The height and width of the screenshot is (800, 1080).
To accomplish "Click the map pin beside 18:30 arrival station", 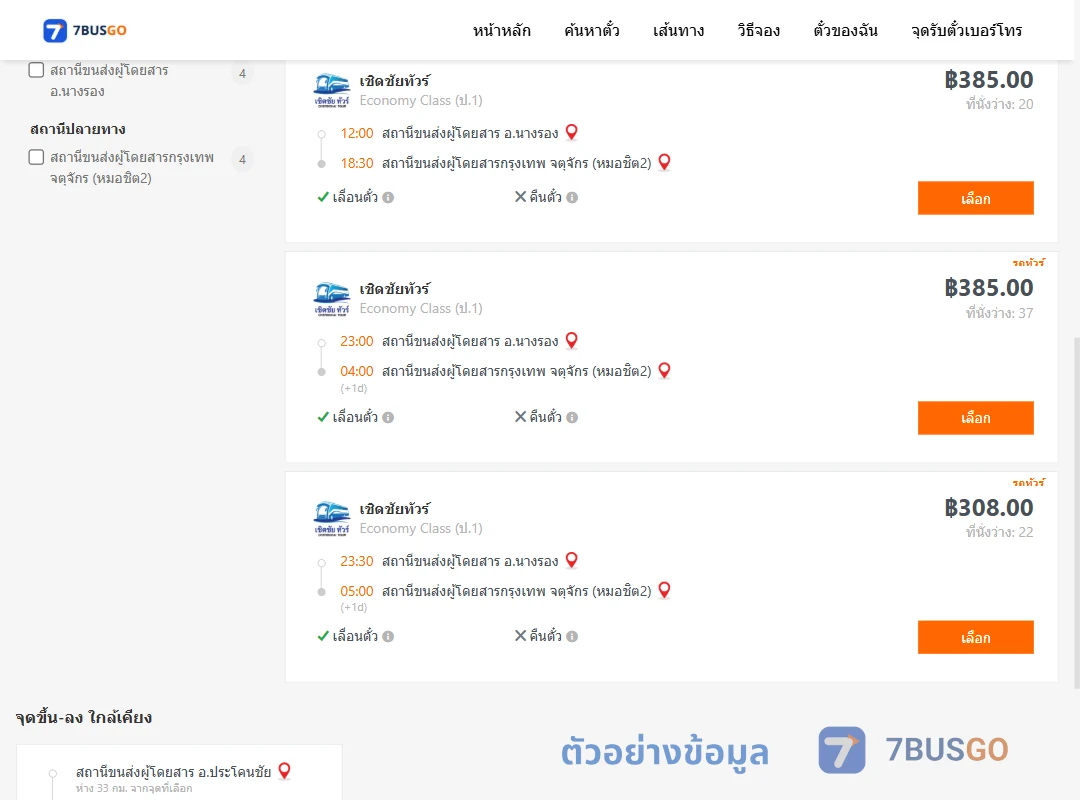I will click(x=665, y=163).
